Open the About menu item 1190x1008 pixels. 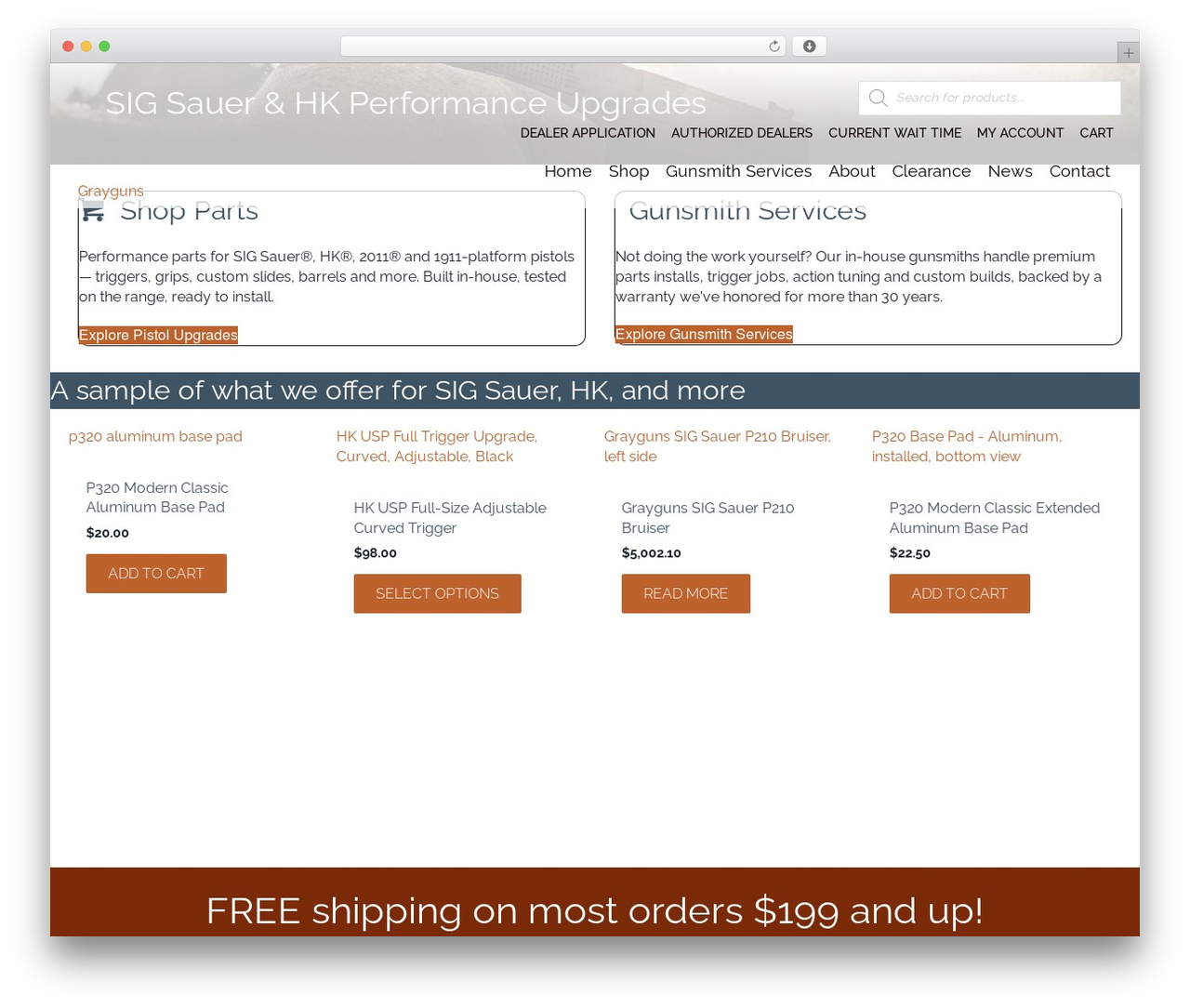852,171
